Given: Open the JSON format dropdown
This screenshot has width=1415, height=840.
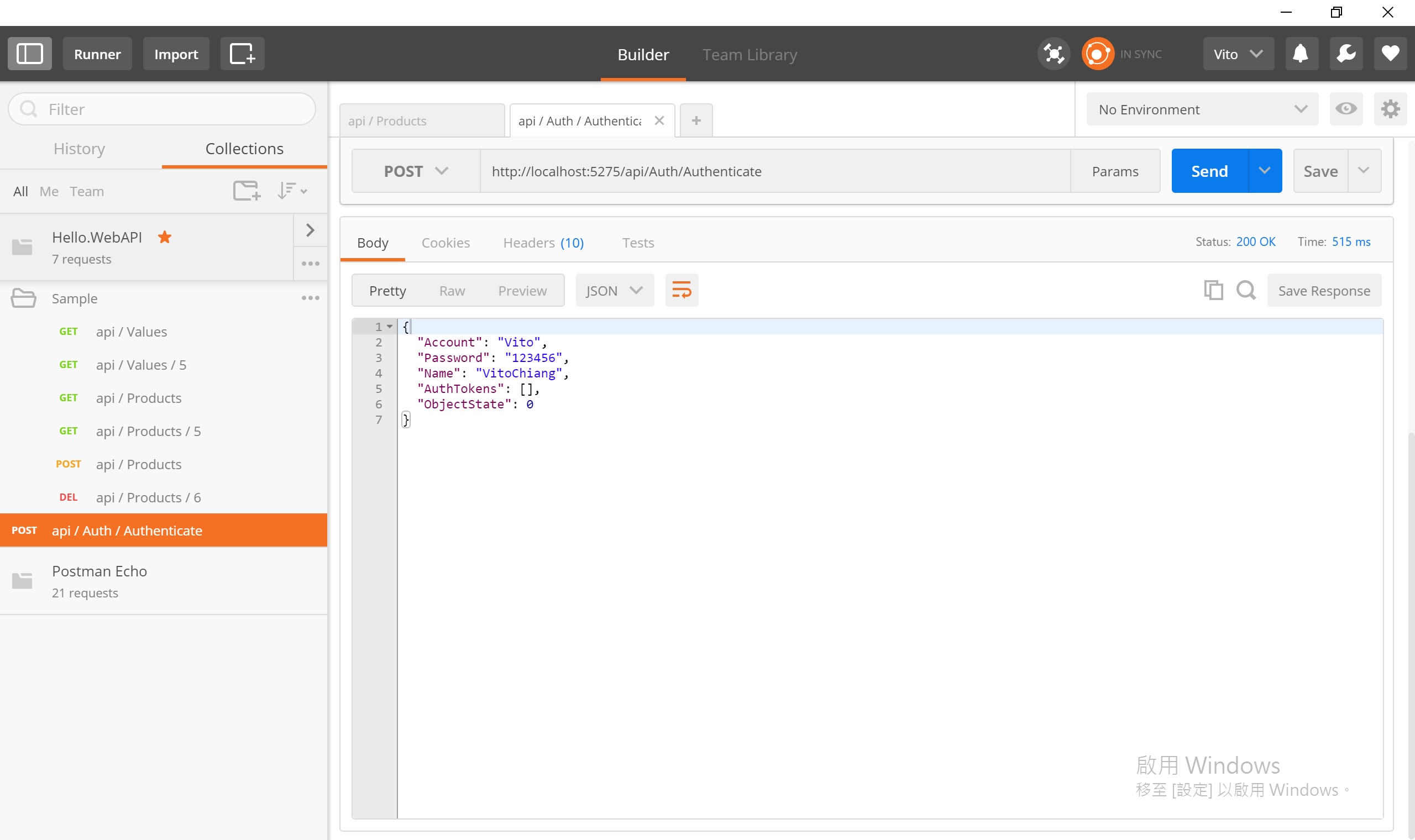Looking at the screenshot, I should click(x=615, y=290).
